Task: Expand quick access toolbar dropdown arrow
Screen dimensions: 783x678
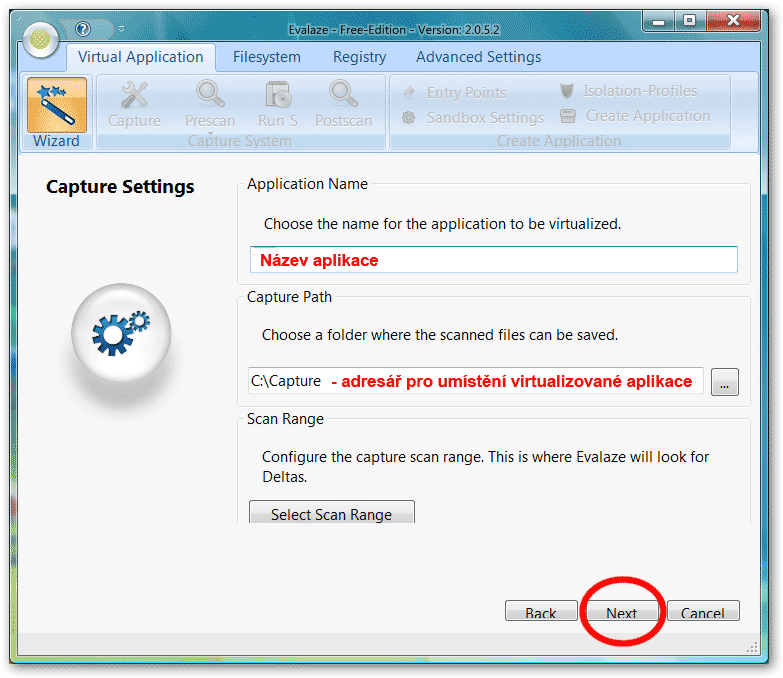Action: pos(121,29)
